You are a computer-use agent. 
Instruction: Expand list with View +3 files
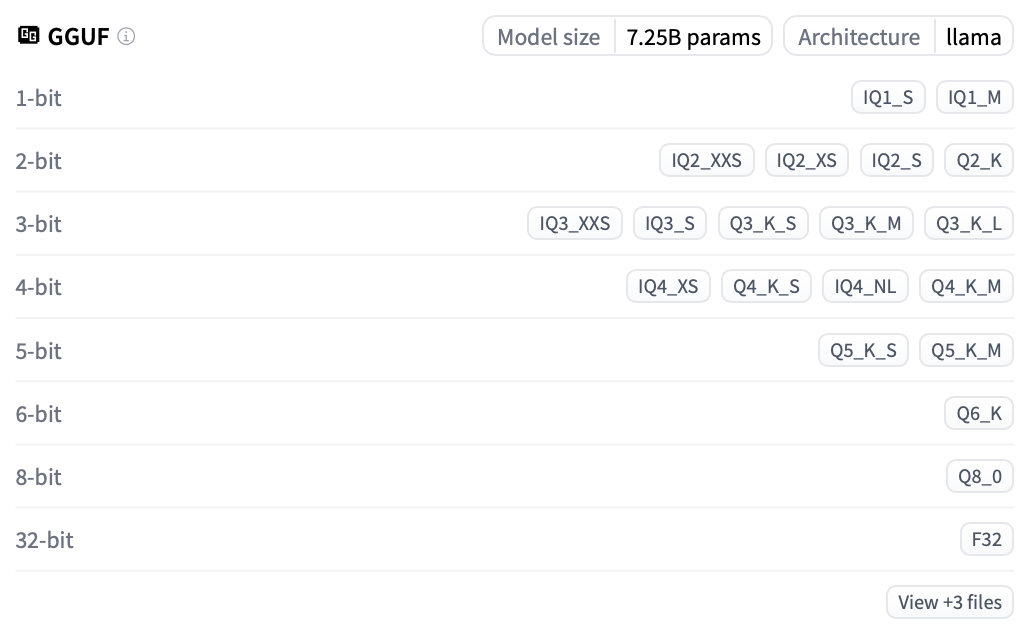click(949, 602)
